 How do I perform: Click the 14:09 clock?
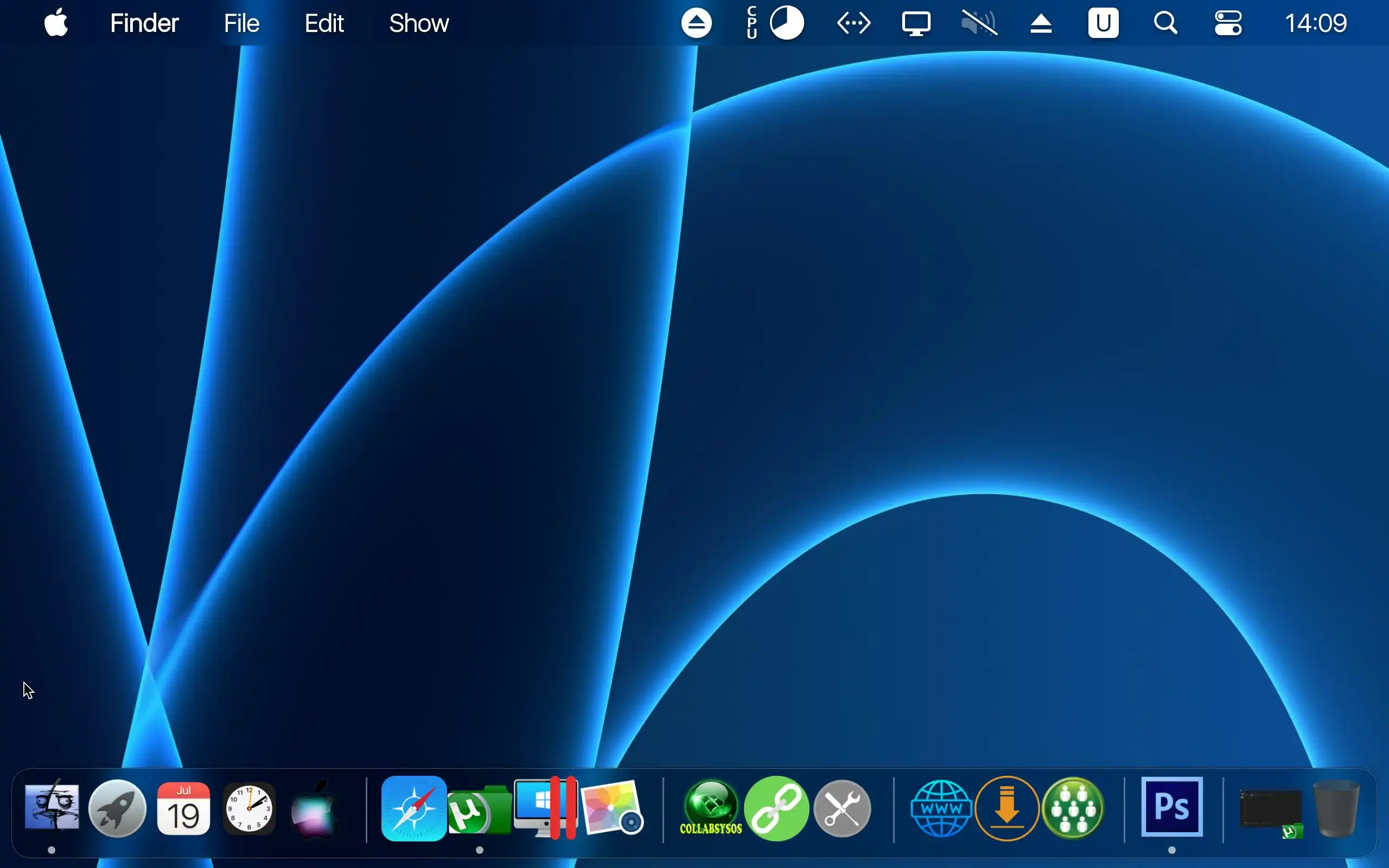coord(1316,23)
